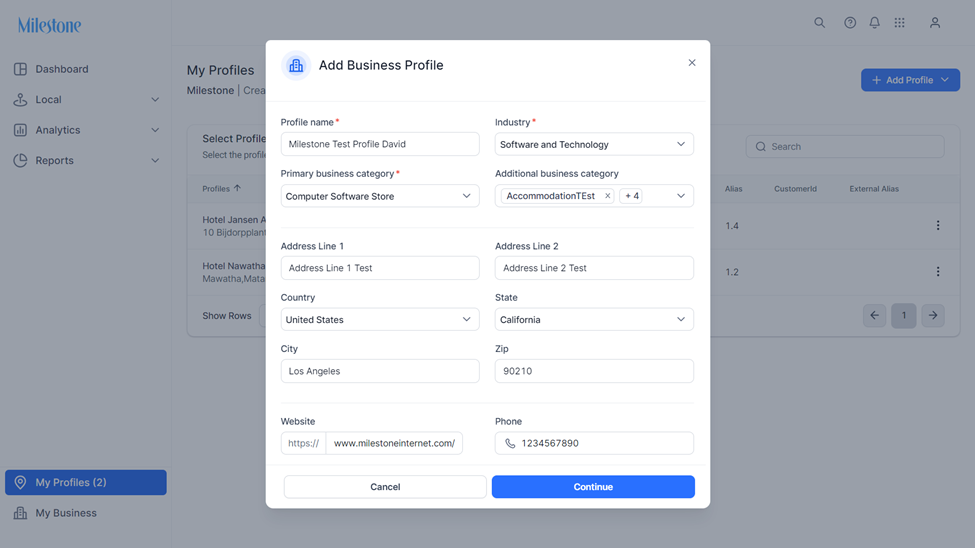975x548 pixels.
Task: Select page 1 in pagination
Action: (x=903, y=315)
